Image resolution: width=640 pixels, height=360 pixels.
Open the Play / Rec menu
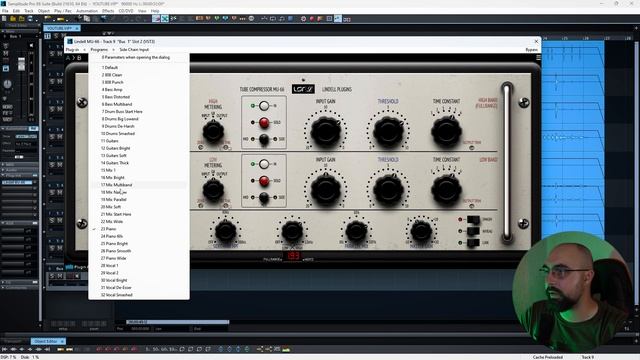pyautogui.click(x=63, y=11)
